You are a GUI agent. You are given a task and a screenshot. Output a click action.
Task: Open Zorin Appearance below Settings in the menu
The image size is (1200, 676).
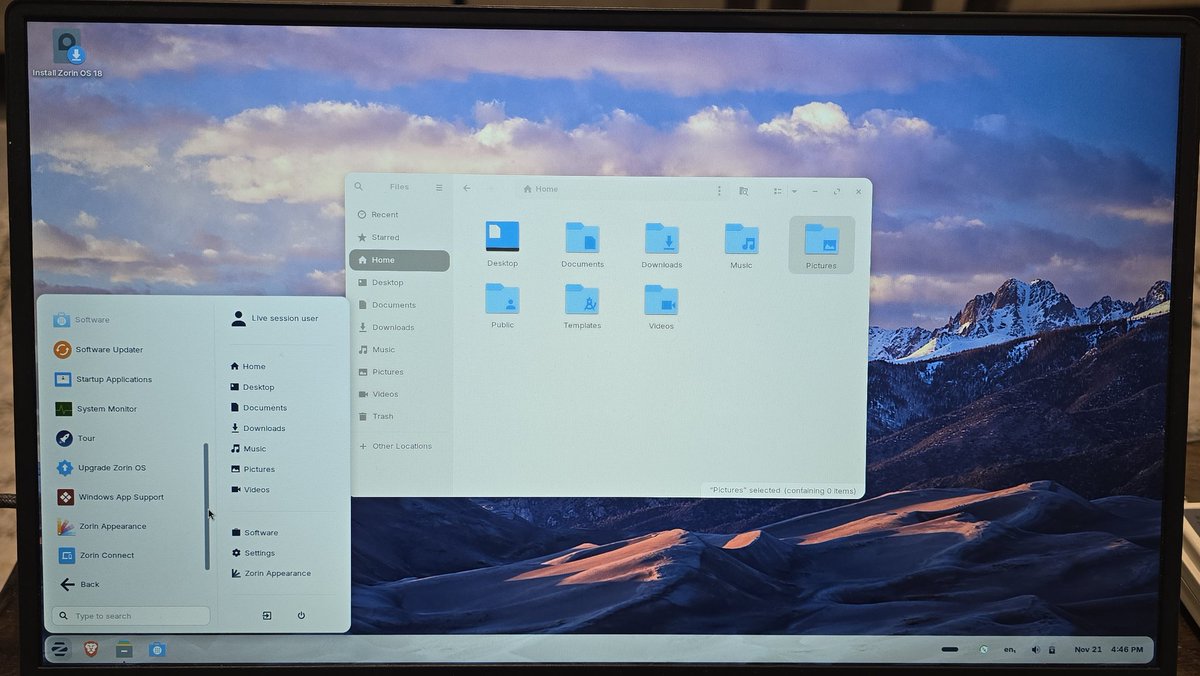(270, 573)
